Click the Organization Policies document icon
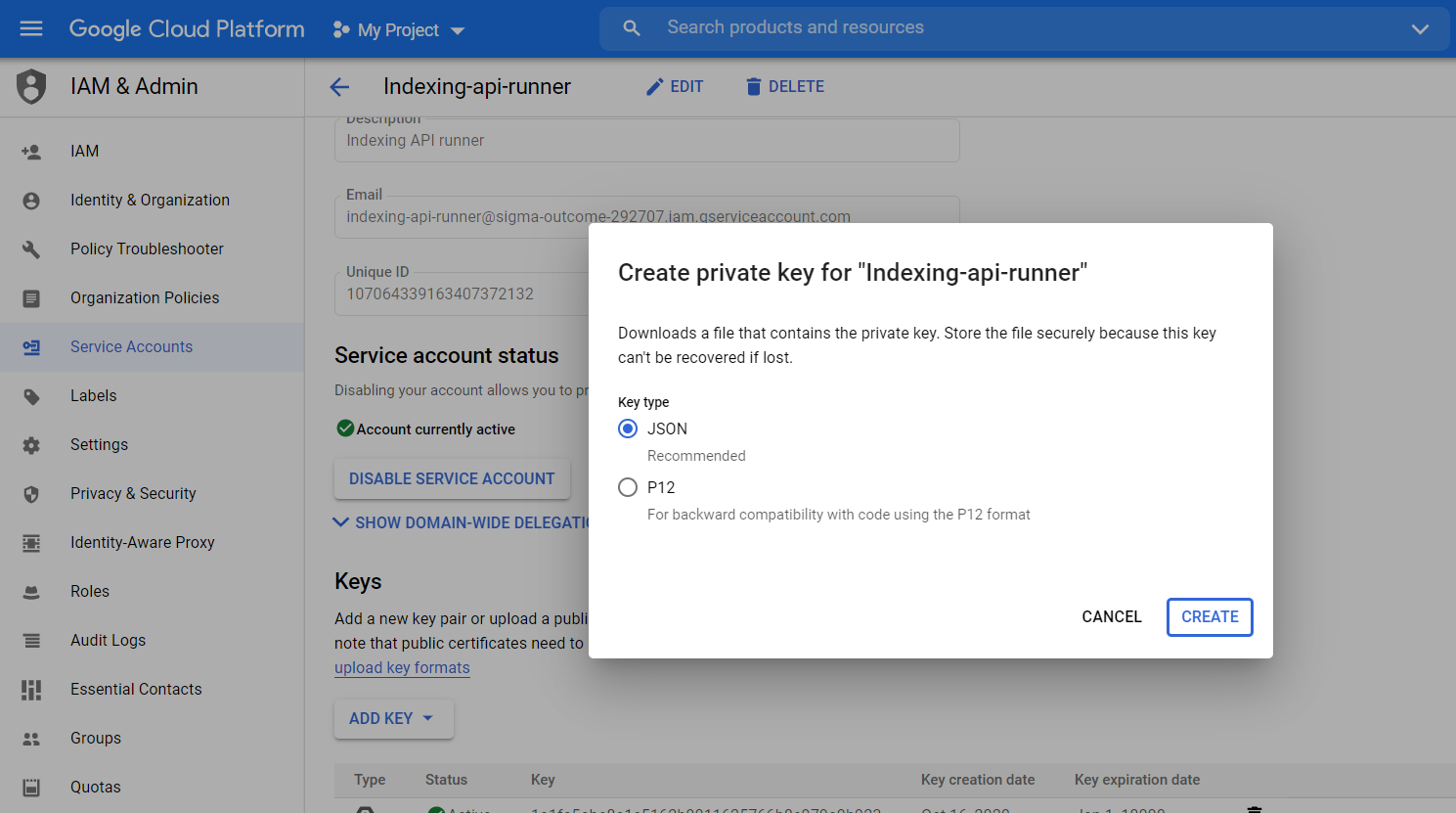 pyautogui.click(x=31, y=298)
